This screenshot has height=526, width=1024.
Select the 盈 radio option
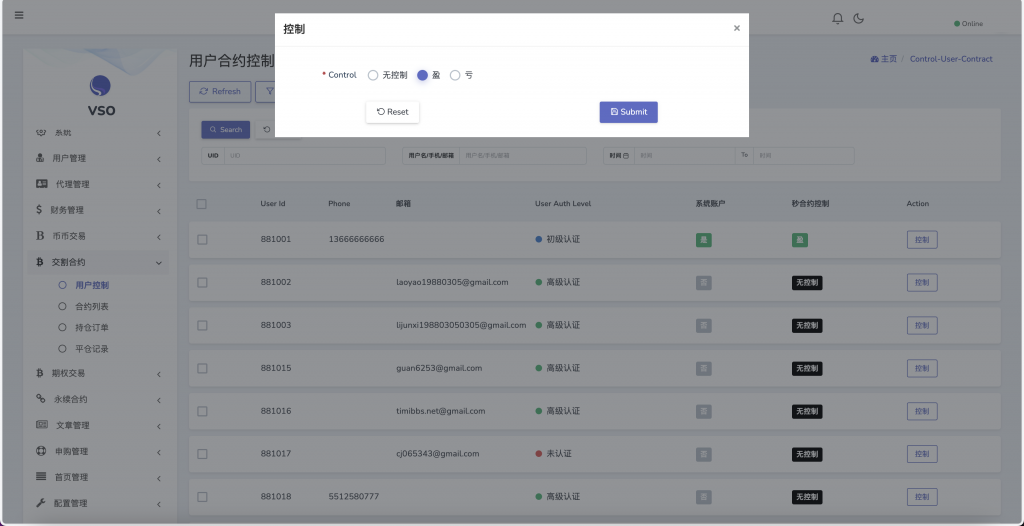(x=422, y=75)
